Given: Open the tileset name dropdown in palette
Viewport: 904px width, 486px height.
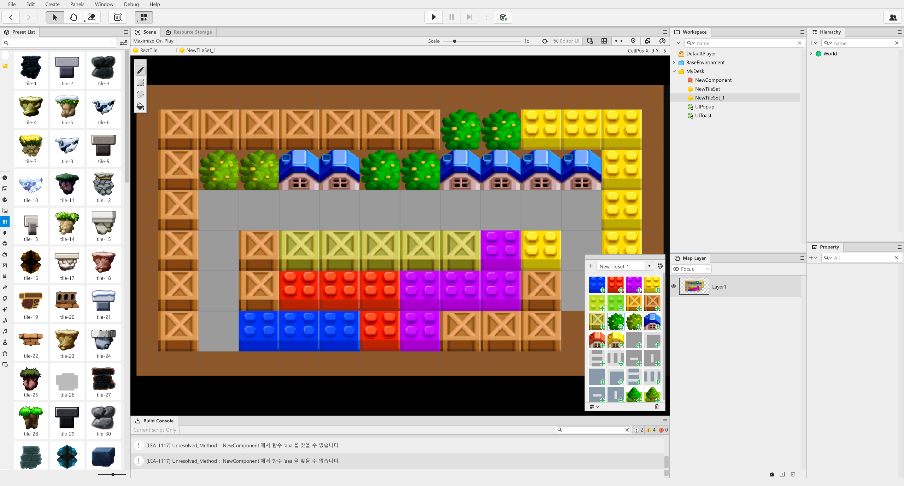Looking at the screenshot, I should click(x=624, y=266).
